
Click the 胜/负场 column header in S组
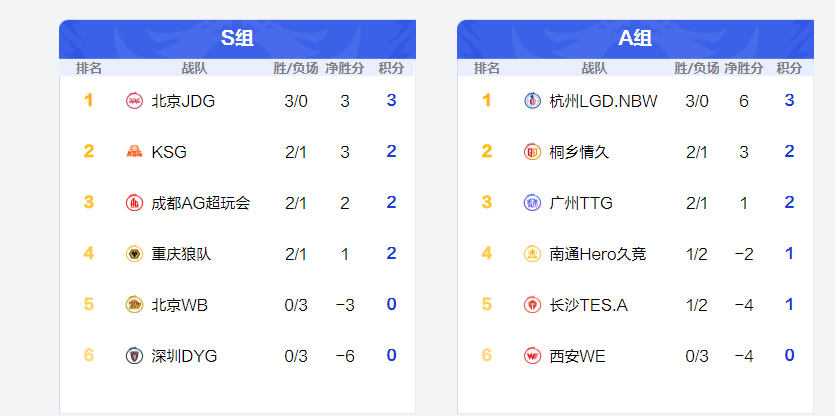point(296,69)
